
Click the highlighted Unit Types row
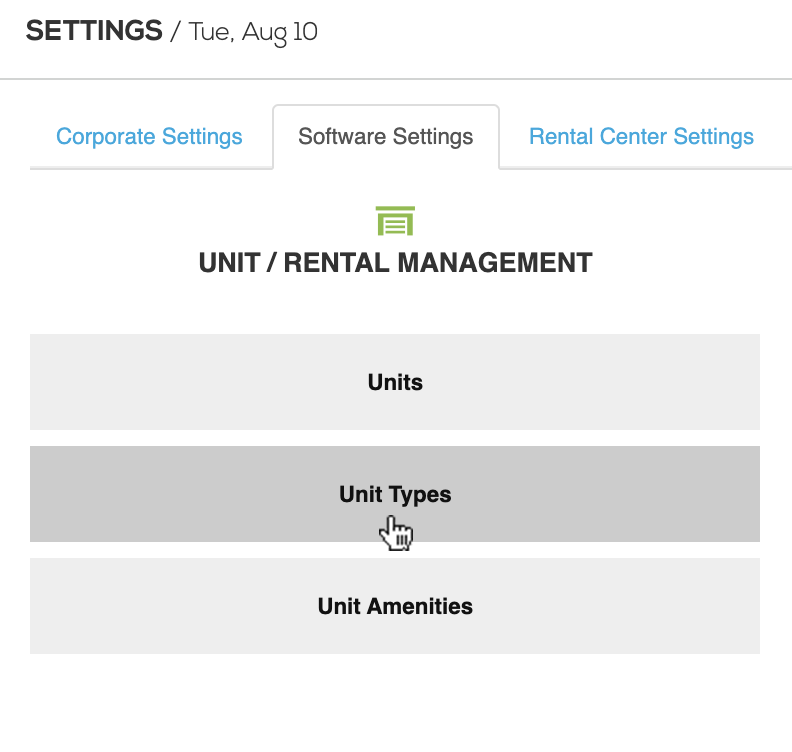(395, 494)
